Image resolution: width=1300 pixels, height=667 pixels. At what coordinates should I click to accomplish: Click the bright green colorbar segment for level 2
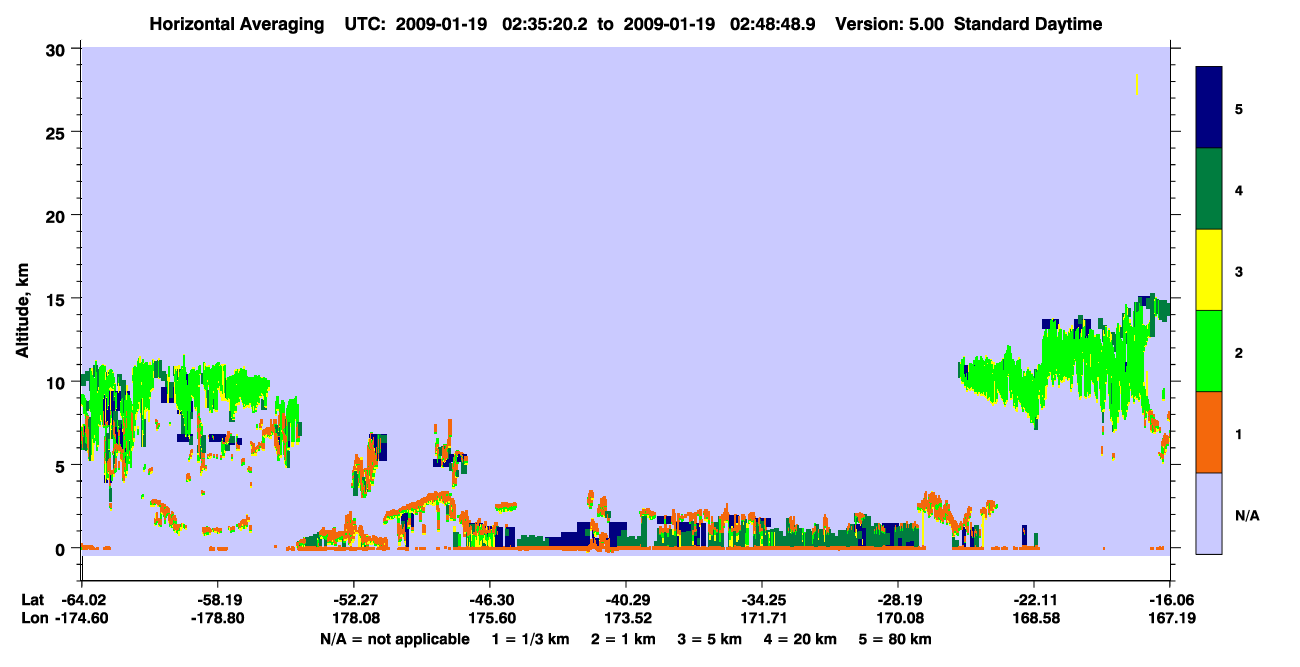(x=1209, y=351)
